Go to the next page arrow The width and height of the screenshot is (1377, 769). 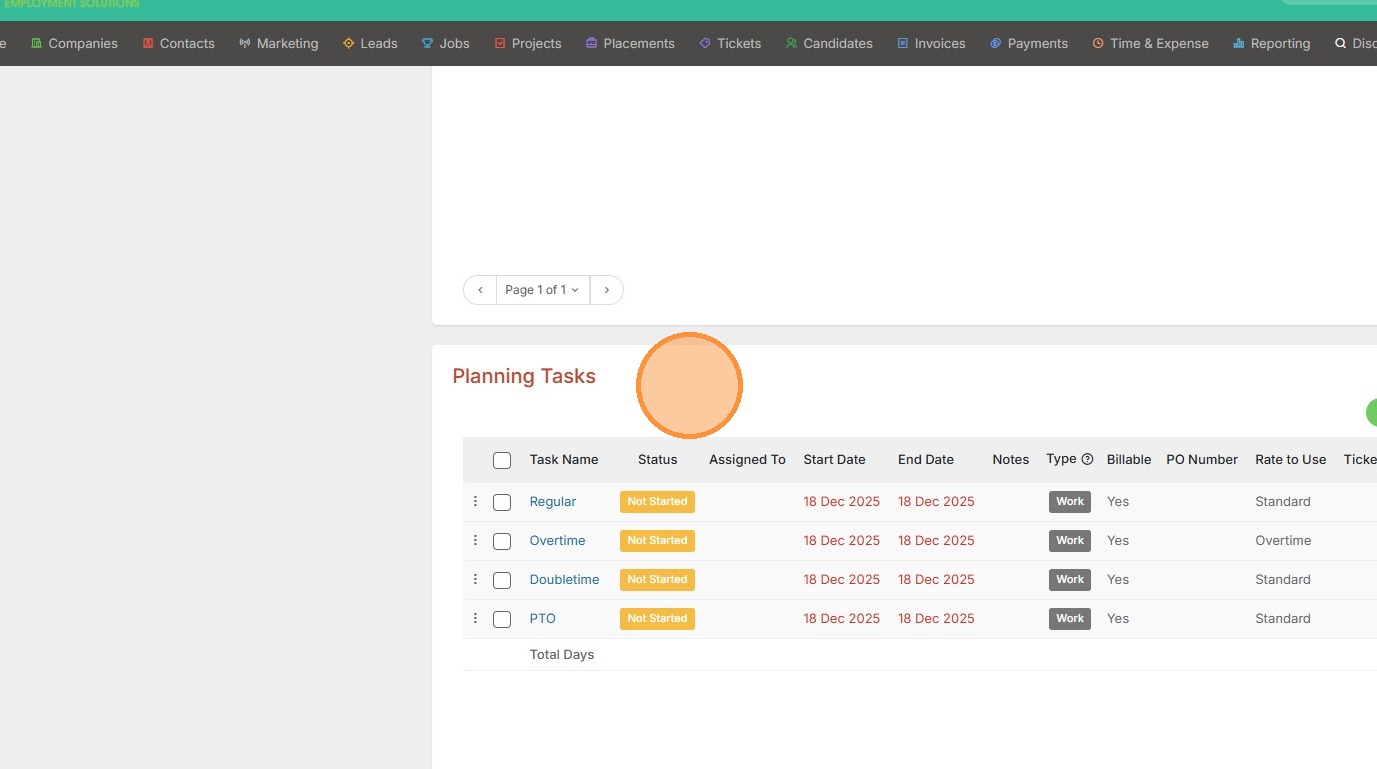click(606, 290)
